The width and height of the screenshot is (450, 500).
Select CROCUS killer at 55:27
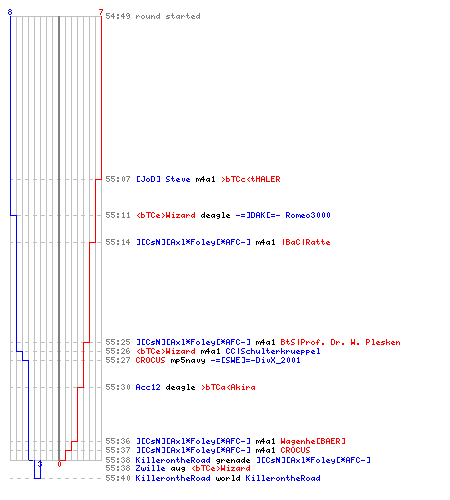click(150, 360)
